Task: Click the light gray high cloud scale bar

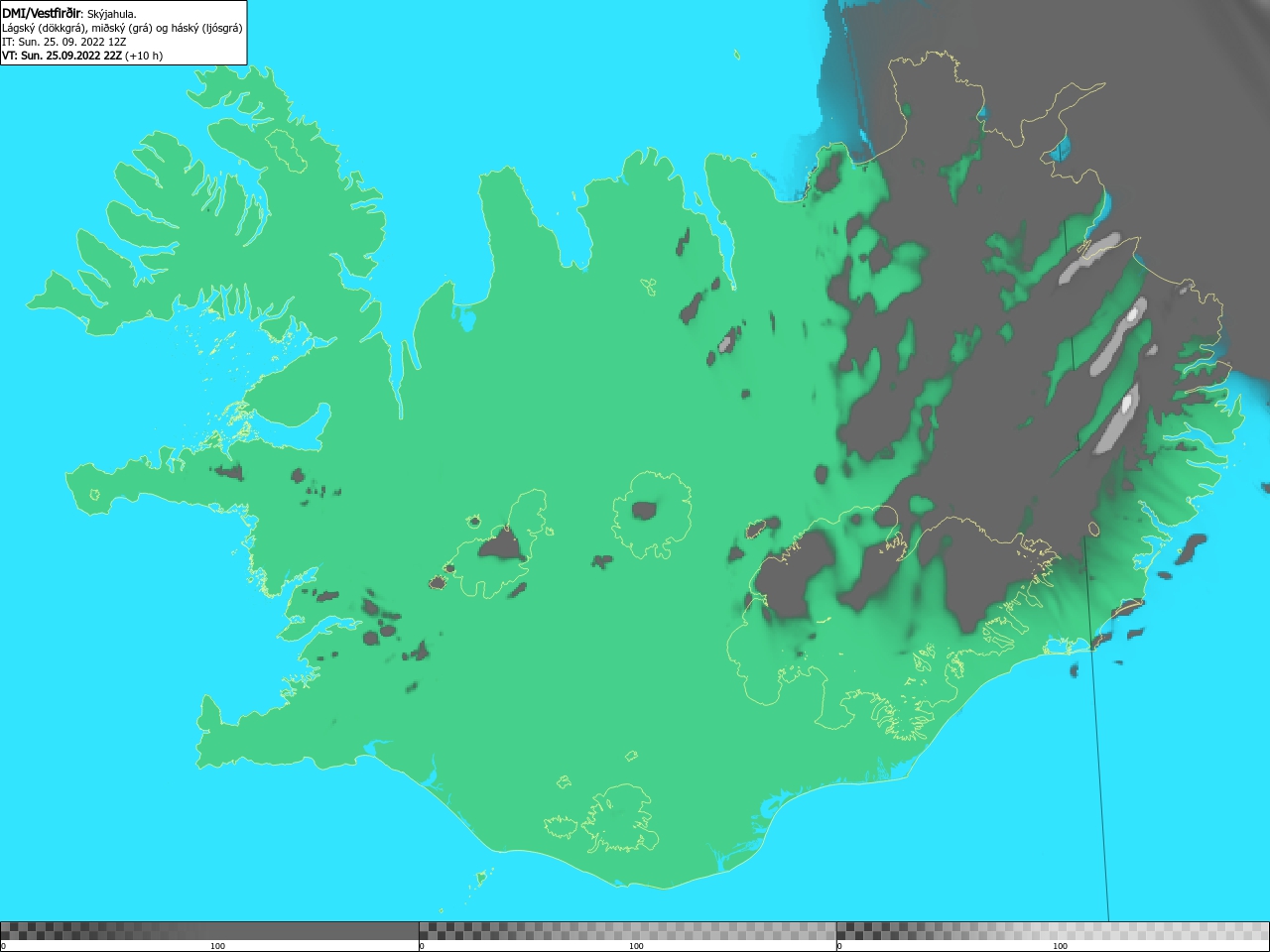Action: point(1053,931)
